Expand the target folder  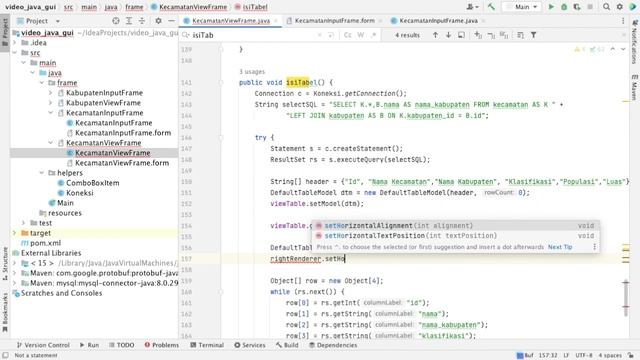(x=15, y=233)
